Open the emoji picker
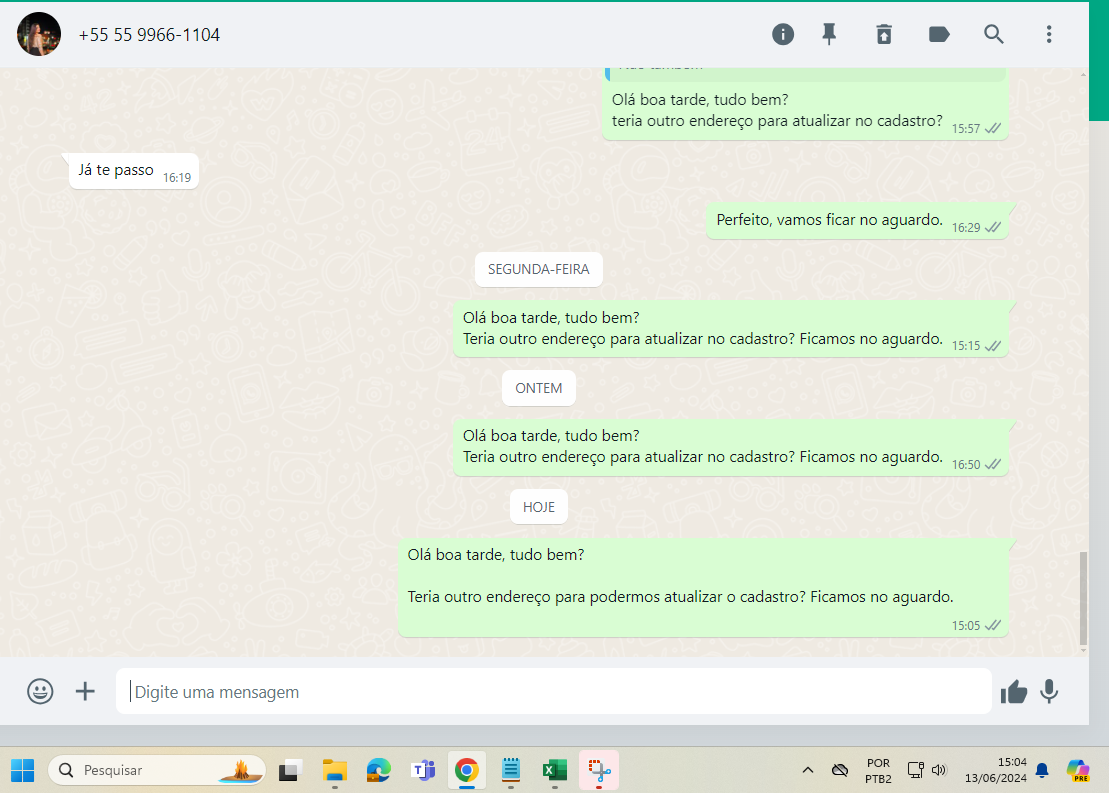 coord(40,691)
